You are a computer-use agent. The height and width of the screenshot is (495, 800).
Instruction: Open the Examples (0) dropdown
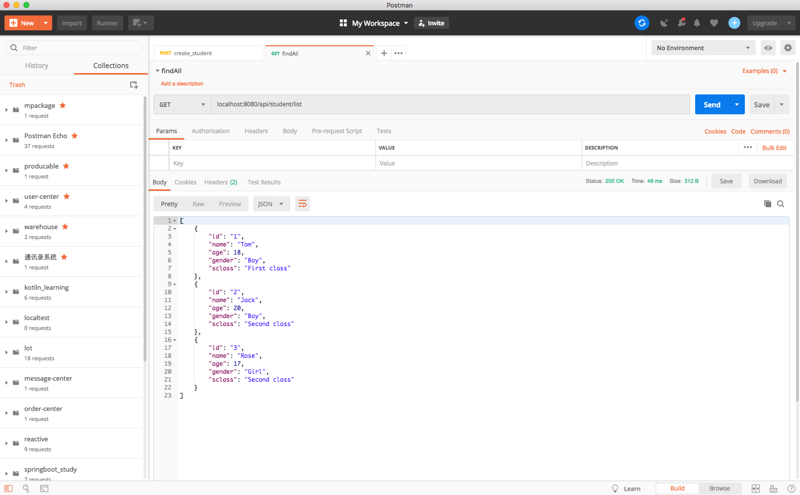pyautogui.click(x=764, y=71)
